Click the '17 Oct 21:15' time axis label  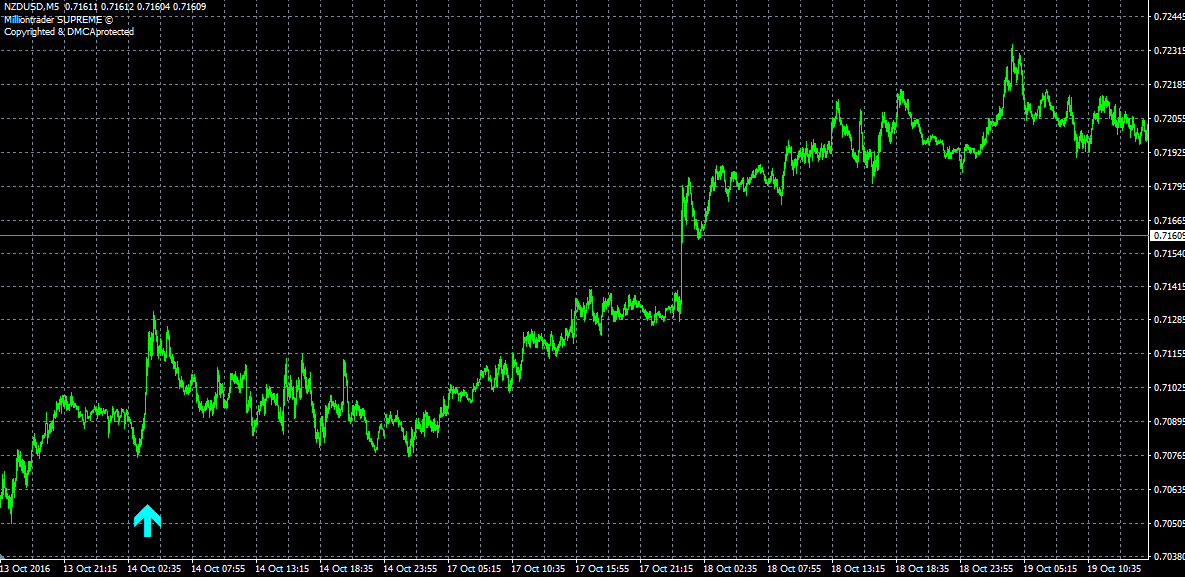(x=667, y=568)
